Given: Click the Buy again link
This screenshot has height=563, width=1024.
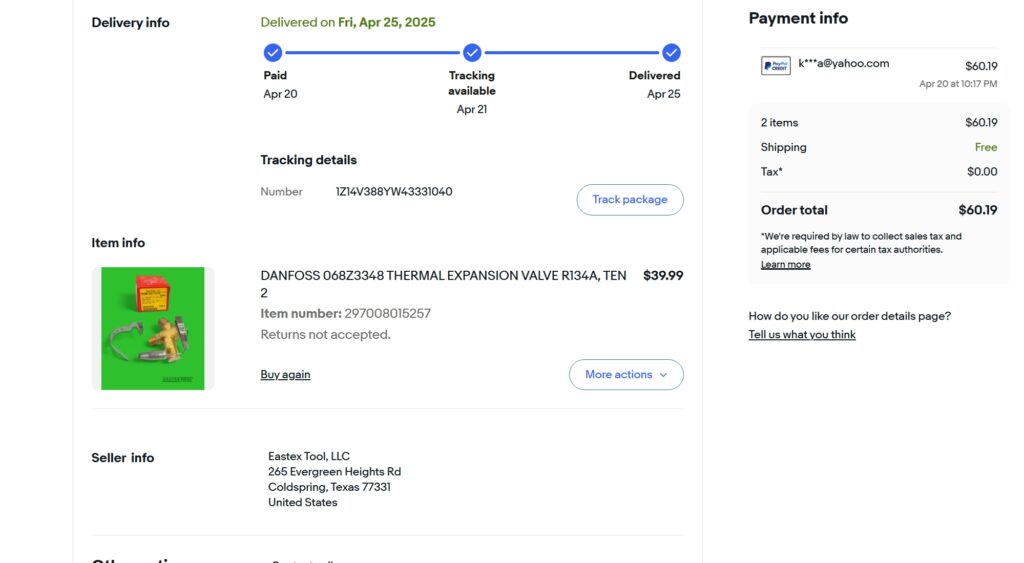Looking at the screenshot, I should pyautogui.click(x=285, y=374).
